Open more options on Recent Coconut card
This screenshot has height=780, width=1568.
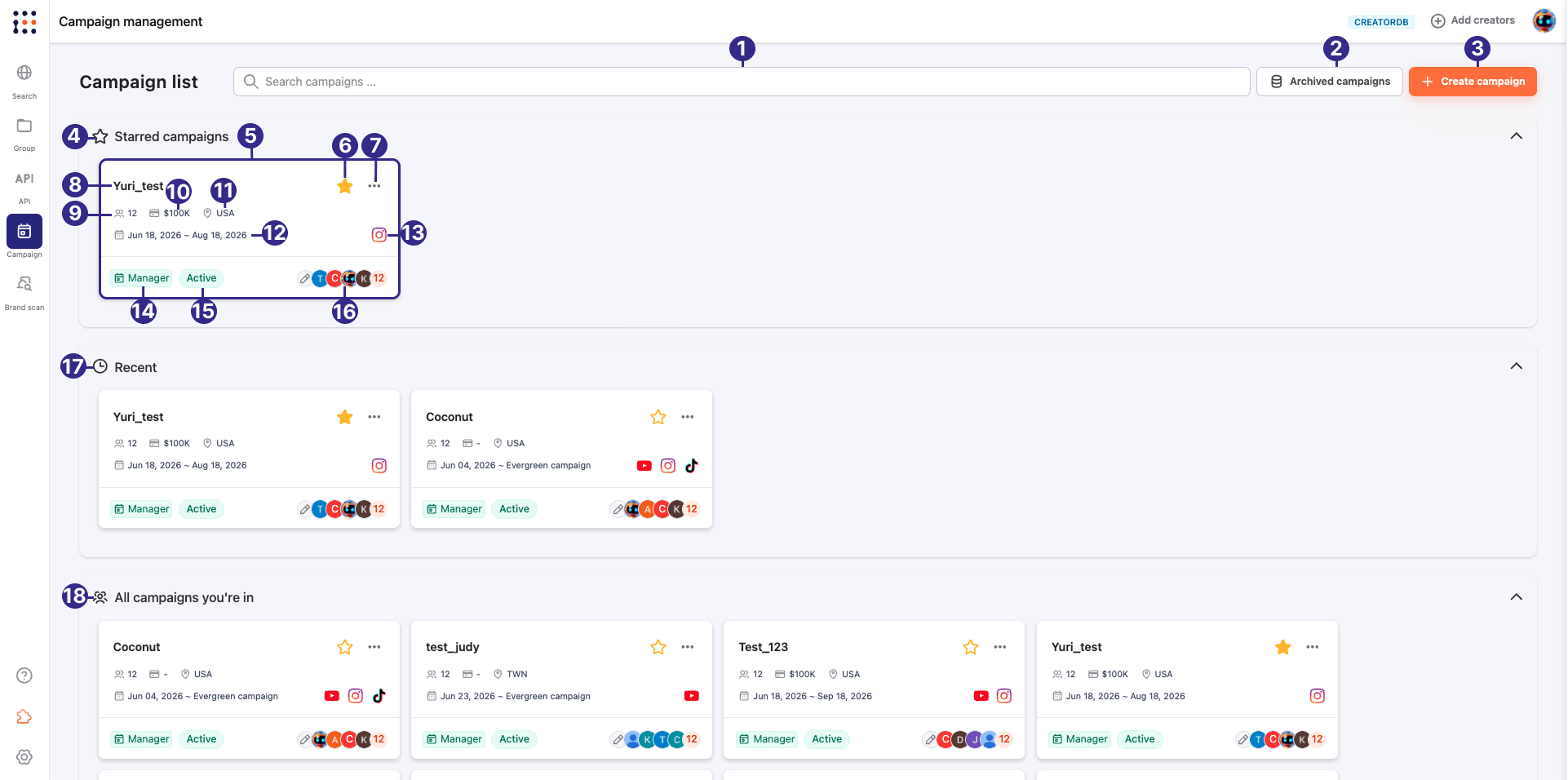pos(688,417)
